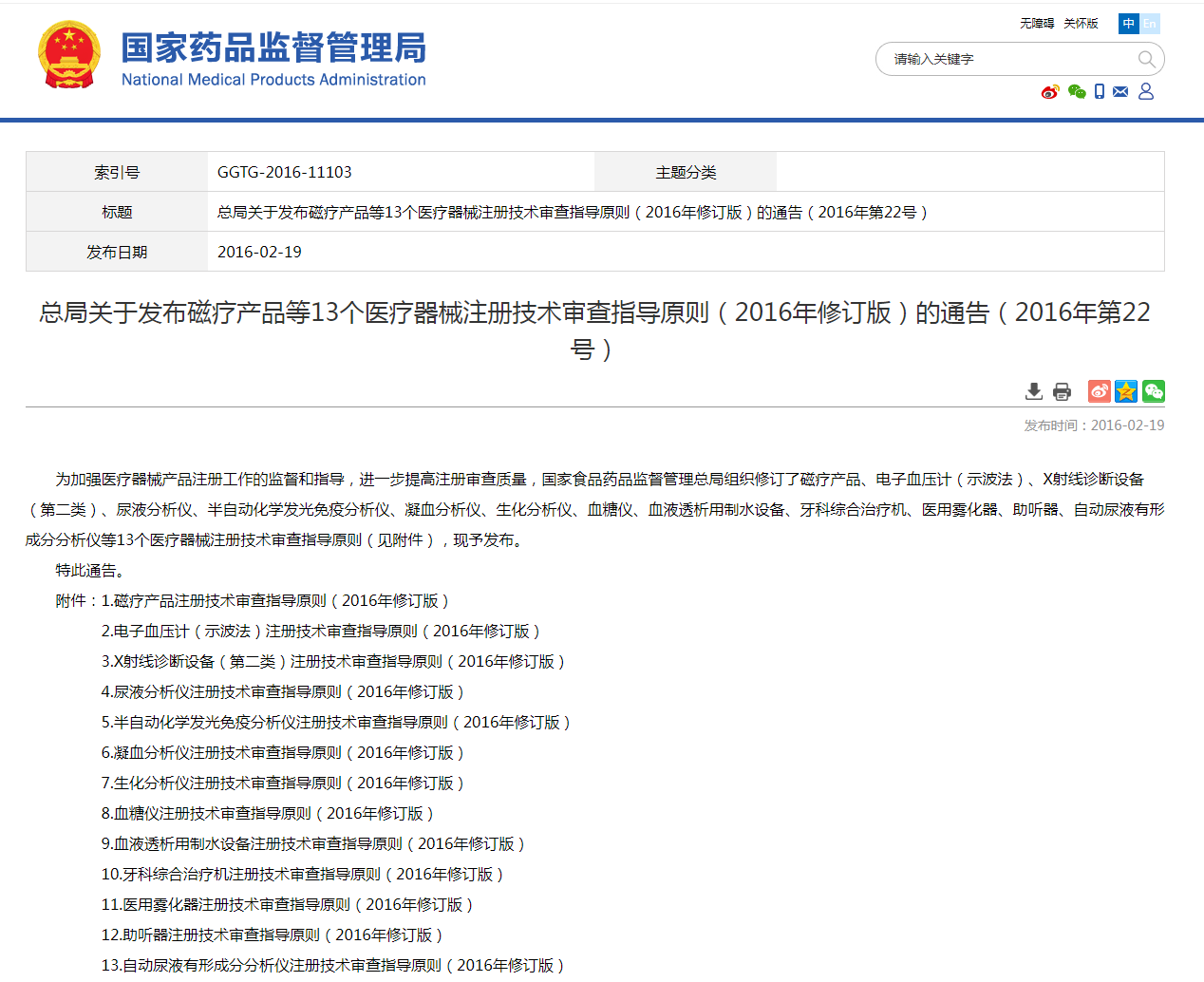The image size is (1204, 982).
Task: Print the page with printer icon
Action: click(1062, 391)
